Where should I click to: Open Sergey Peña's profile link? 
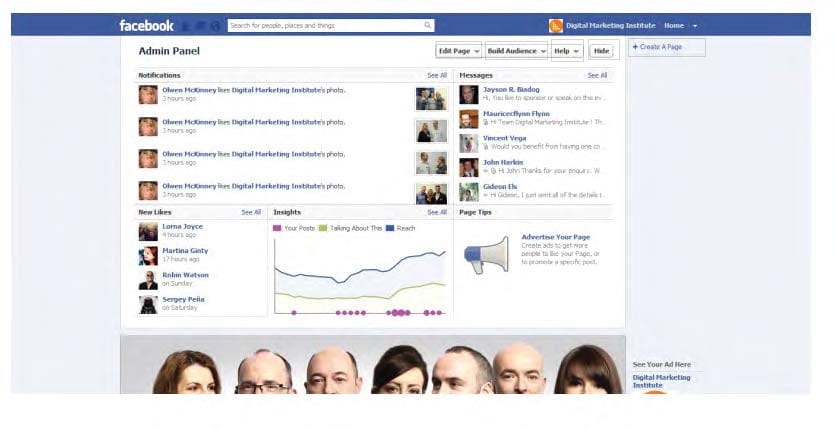click(183, 299)
